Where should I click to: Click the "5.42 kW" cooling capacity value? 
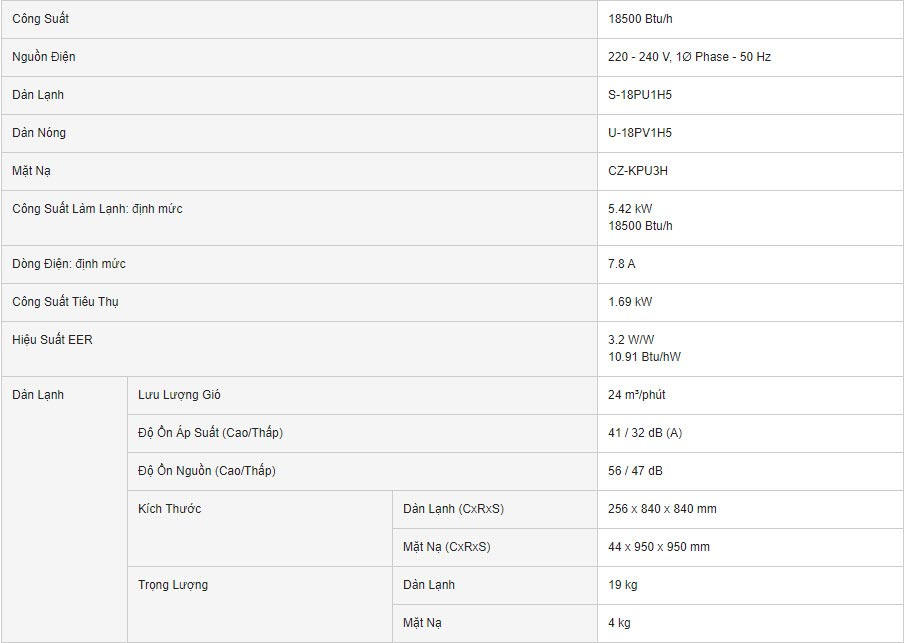click(630, 209)
